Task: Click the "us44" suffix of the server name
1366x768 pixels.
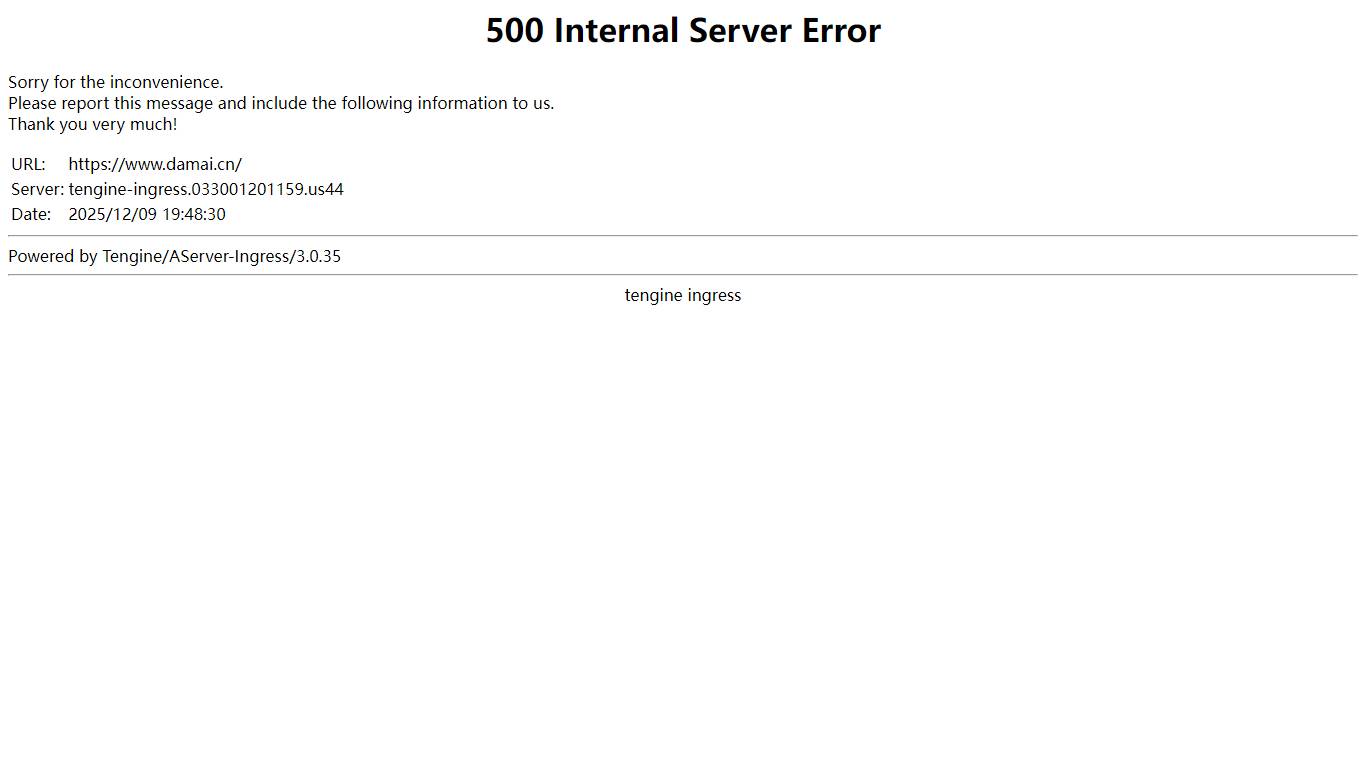Action: click(x=326, y=189)
